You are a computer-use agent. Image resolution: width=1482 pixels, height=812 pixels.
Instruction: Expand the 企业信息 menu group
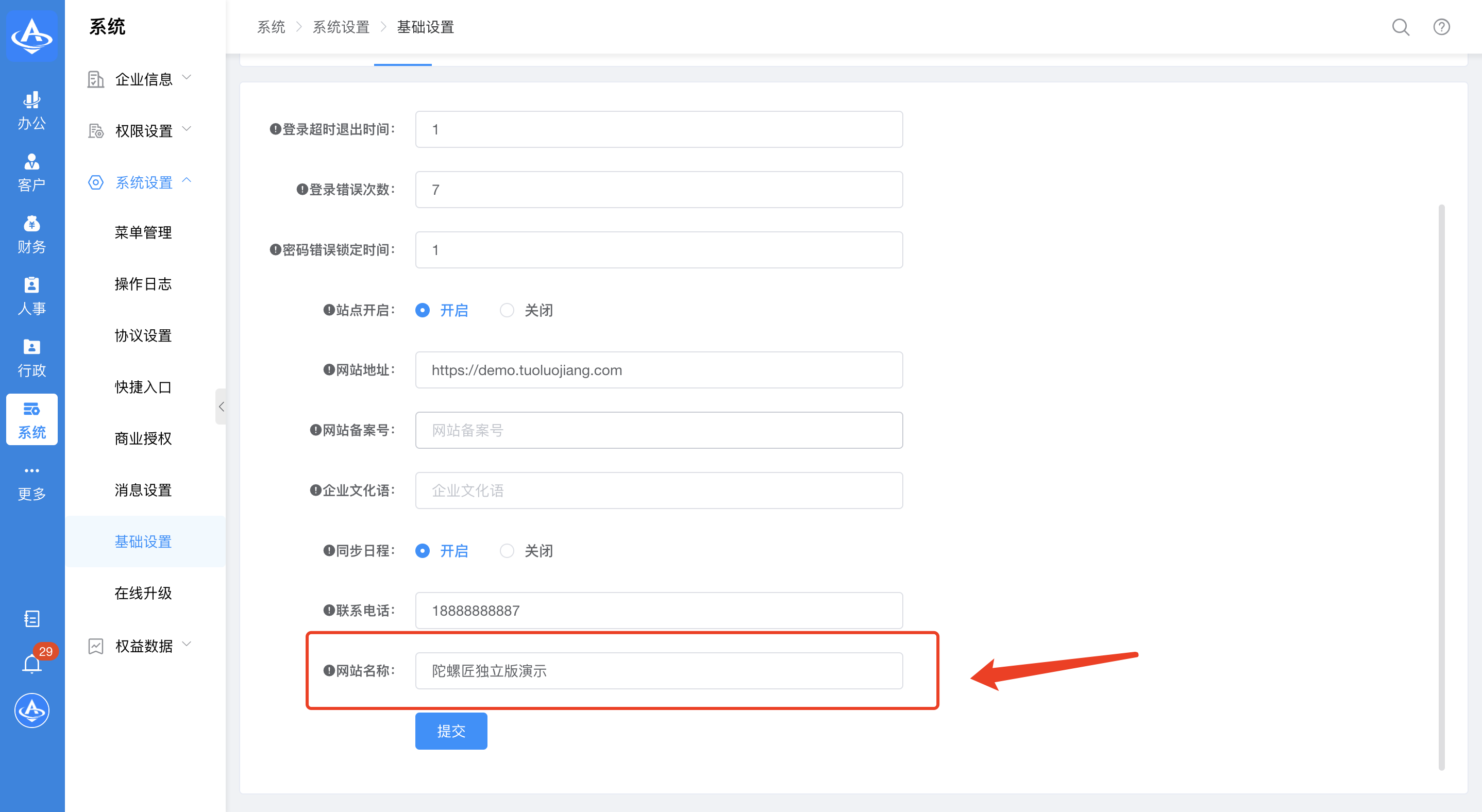point(144,79)
